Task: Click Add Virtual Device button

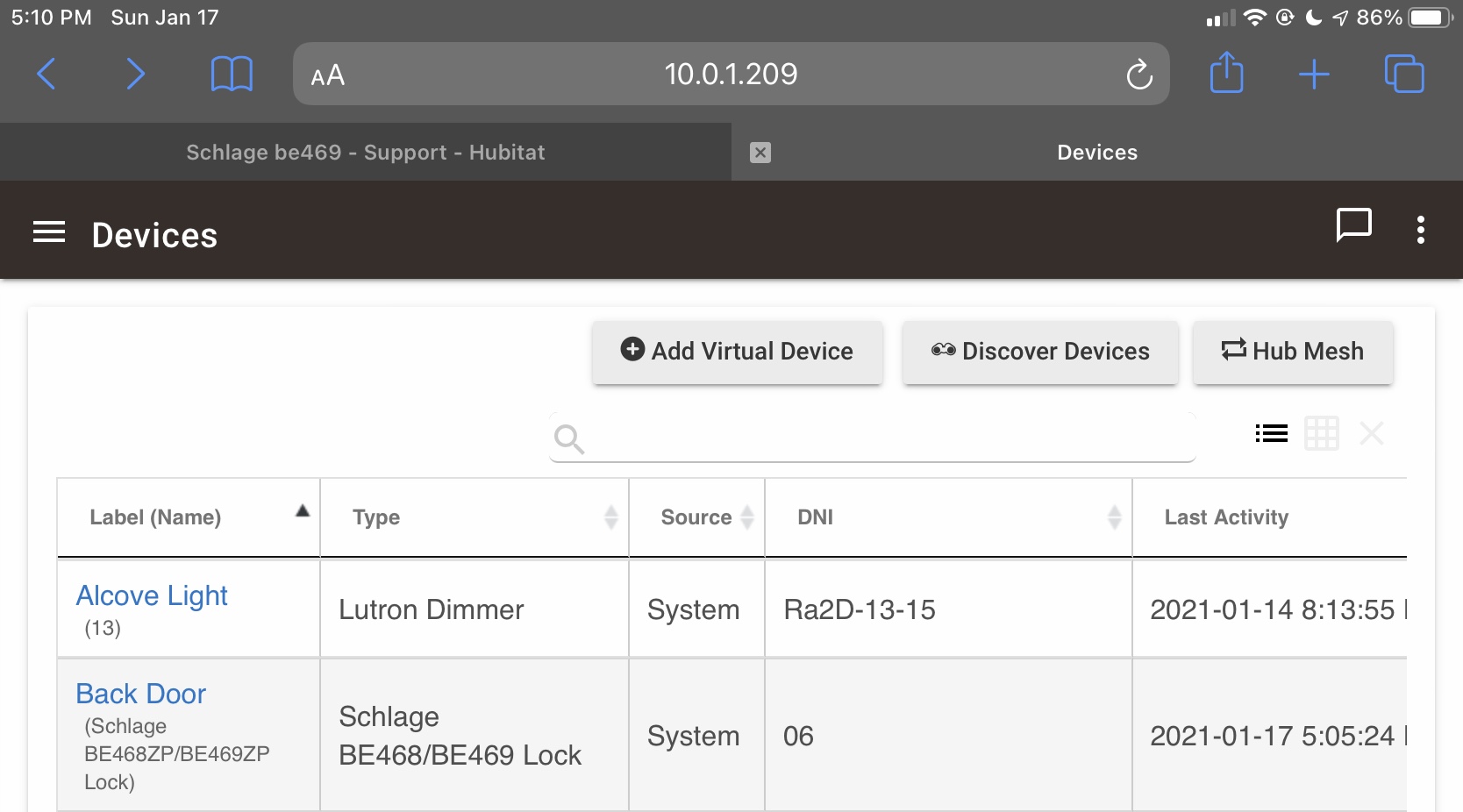Action: [737, 352]
